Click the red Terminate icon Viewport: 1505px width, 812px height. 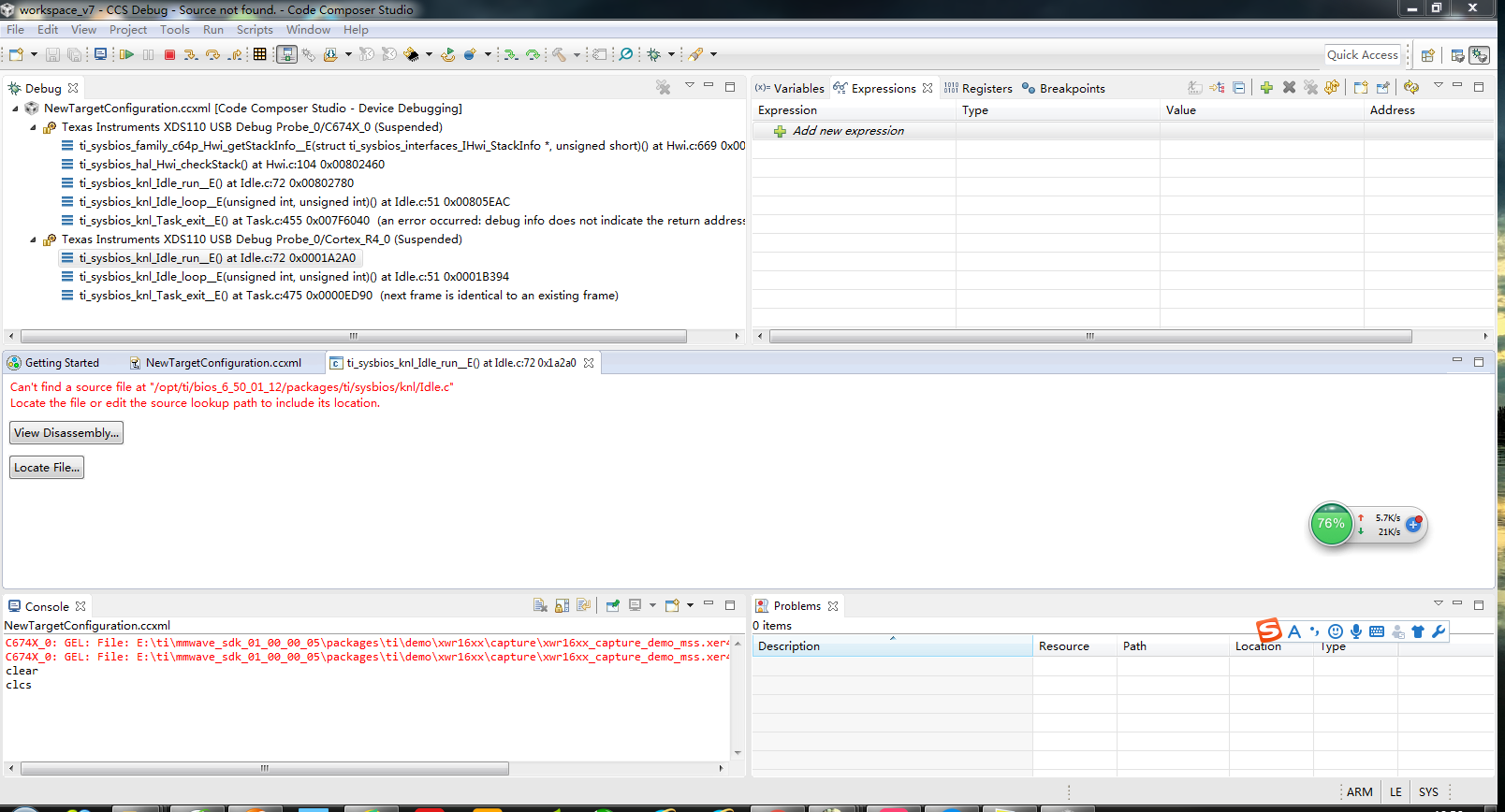point(169,55)
